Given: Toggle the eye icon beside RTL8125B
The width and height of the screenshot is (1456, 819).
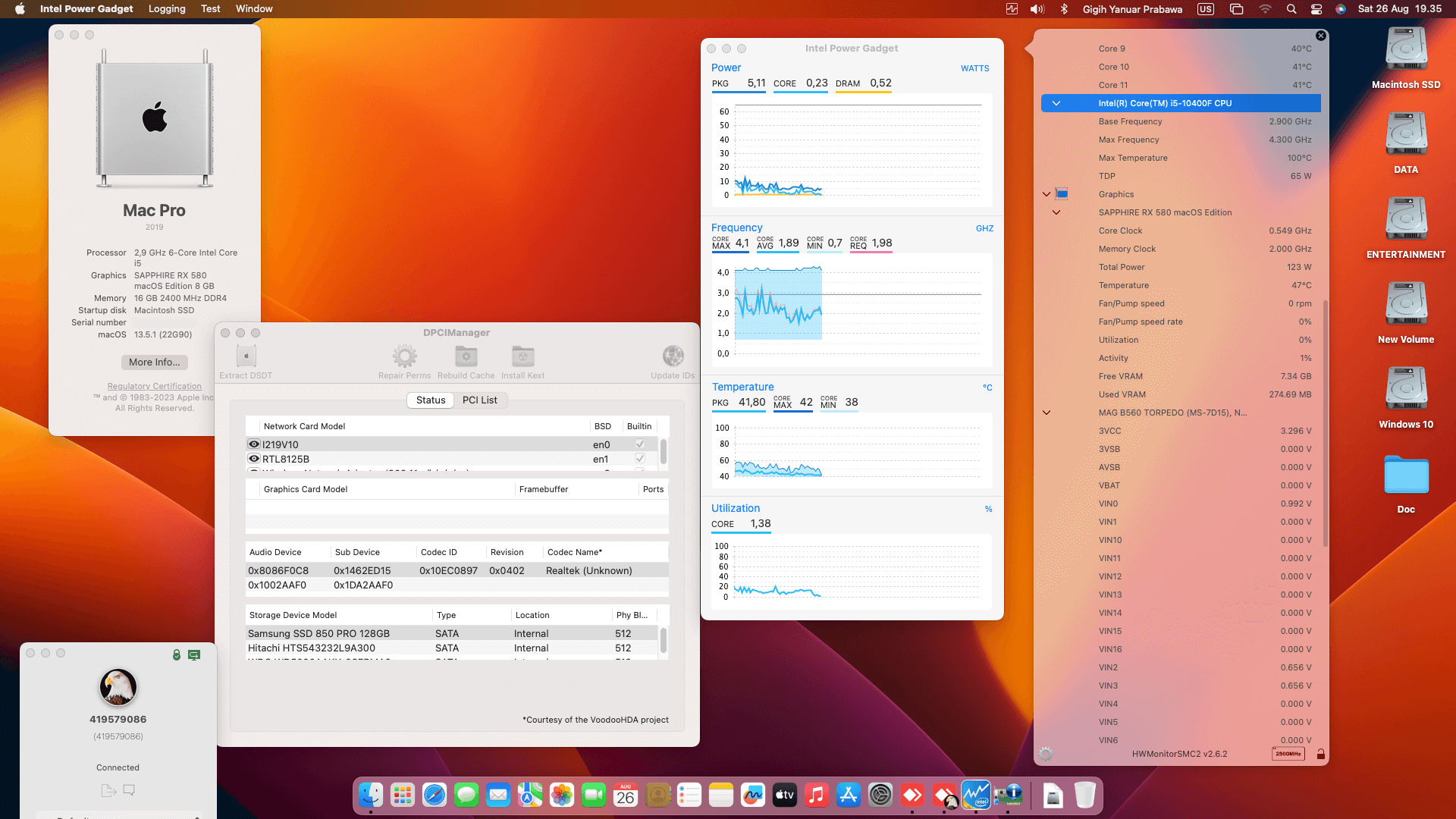Looking at the screenshot, I should pyautogui.click(x=253, y=458).
